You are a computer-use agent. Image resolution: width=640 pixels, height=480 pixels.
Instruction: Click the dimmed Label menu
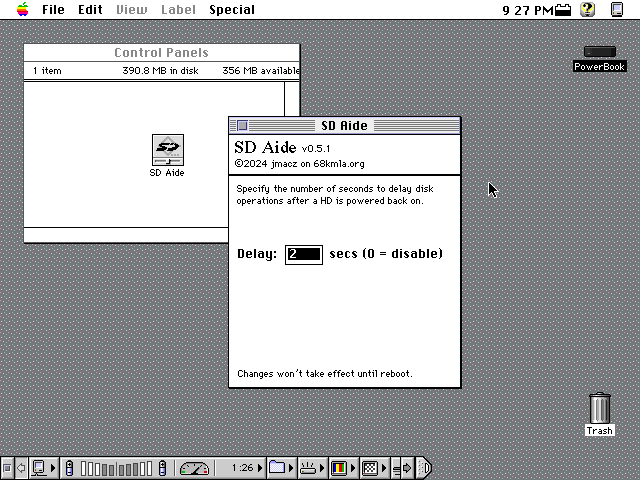pyautogui.click(x=178, y=9)
